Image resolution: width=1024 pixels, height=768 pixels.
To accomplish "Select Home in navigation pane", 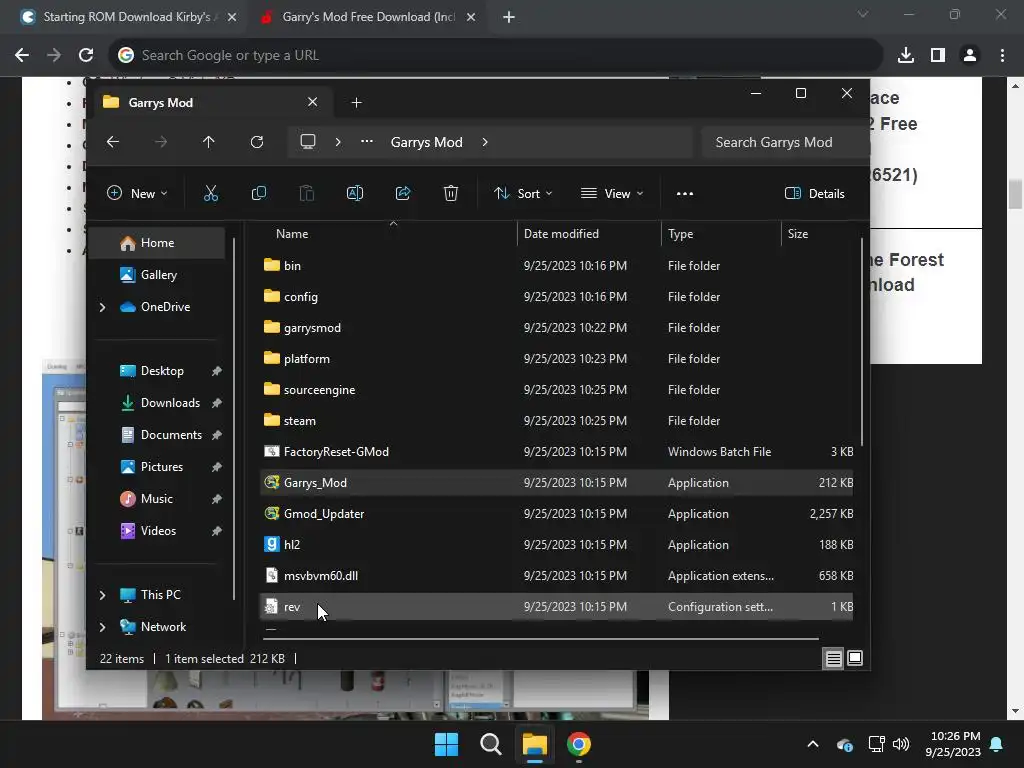I will click(157, 243).
